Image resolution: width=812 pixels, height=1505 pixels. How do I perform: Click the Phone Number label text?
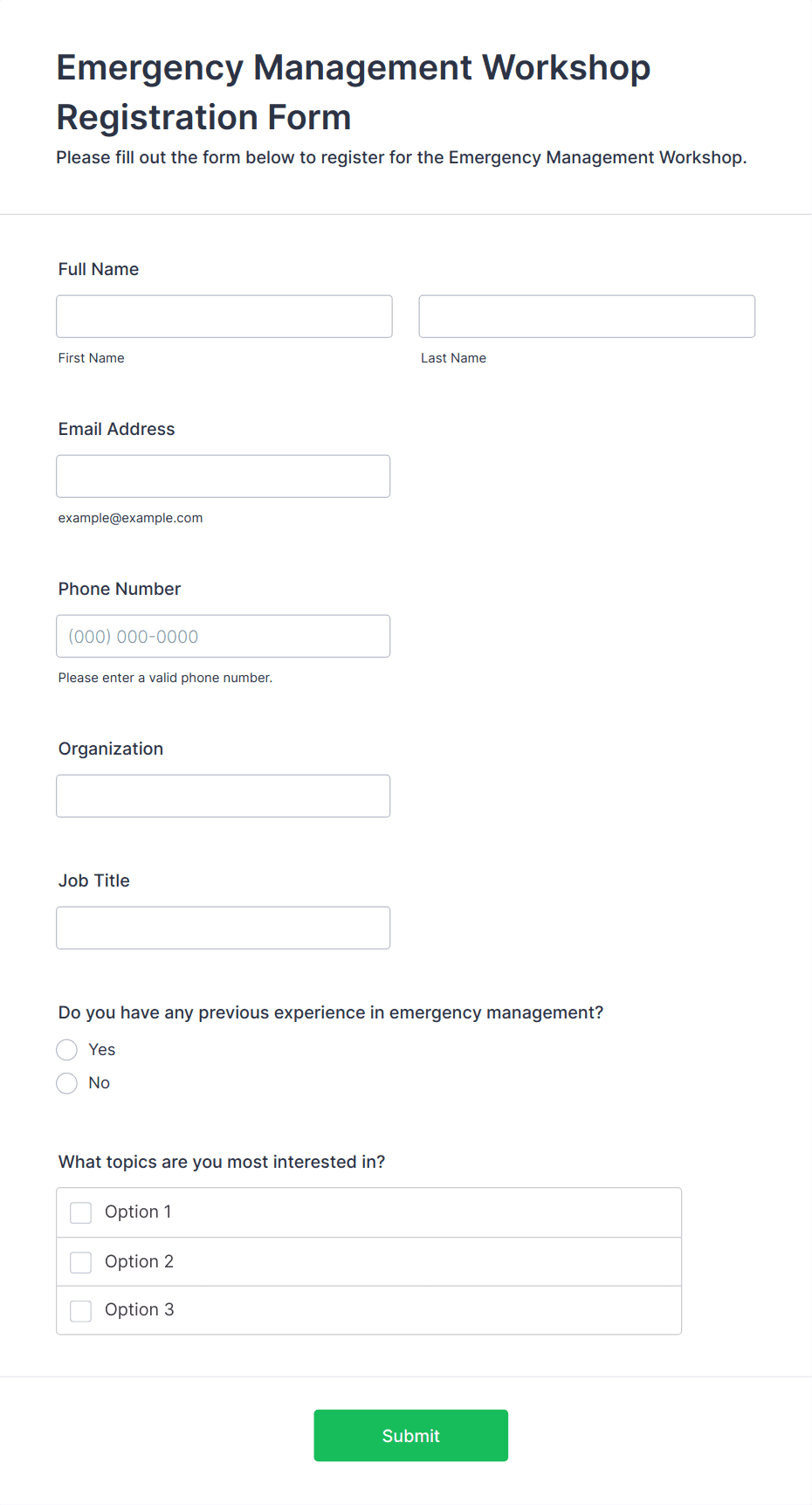tap(120, 589)
